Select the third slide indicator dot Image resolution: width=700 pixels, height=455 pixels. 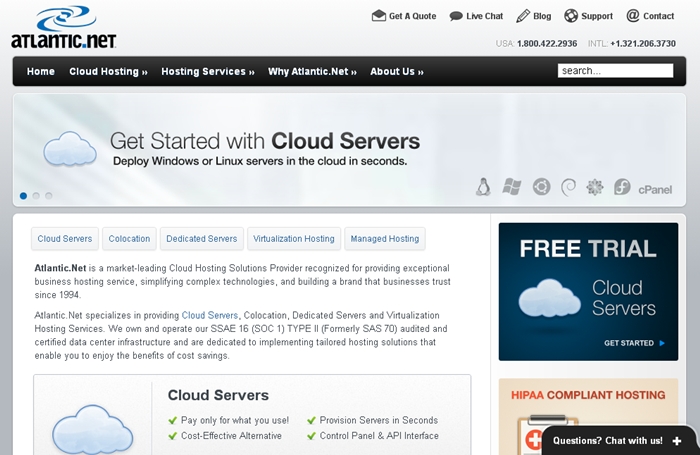(x=49, y=196)
